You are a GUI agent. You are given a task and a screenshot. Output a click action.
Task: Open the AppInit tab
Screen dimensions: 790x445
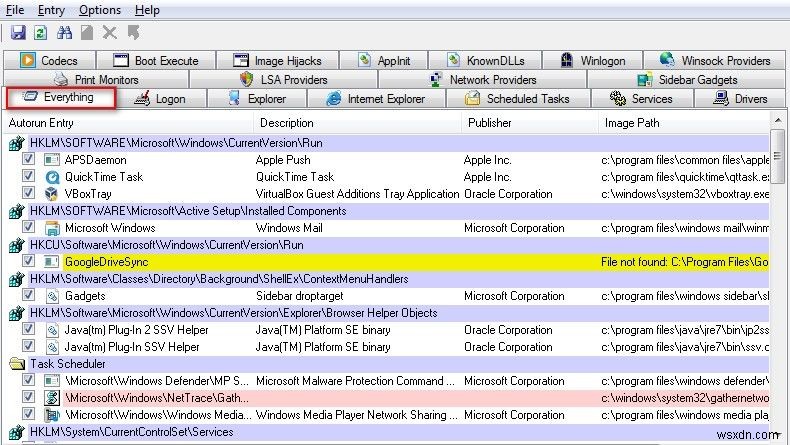click(x=384, y=60)
